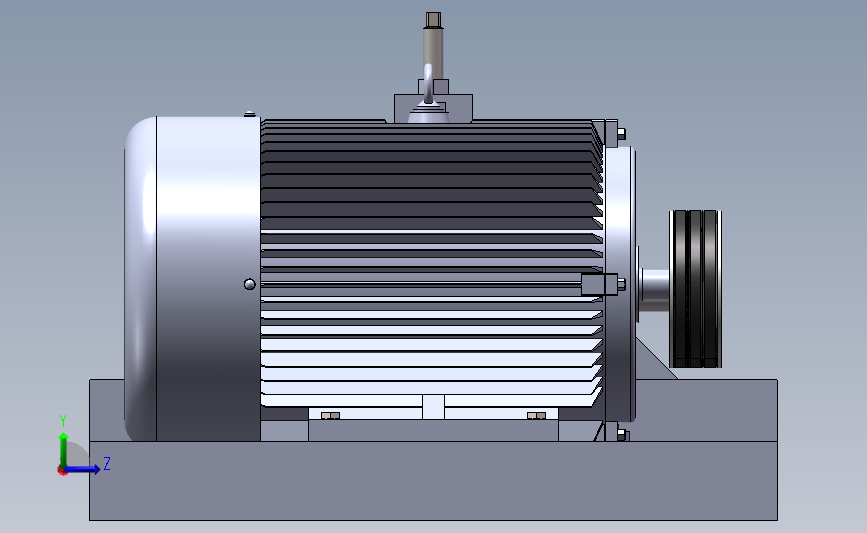Click the red origin dot of the triad
Screen dimensions: 867x533
[x=62, y=471]
